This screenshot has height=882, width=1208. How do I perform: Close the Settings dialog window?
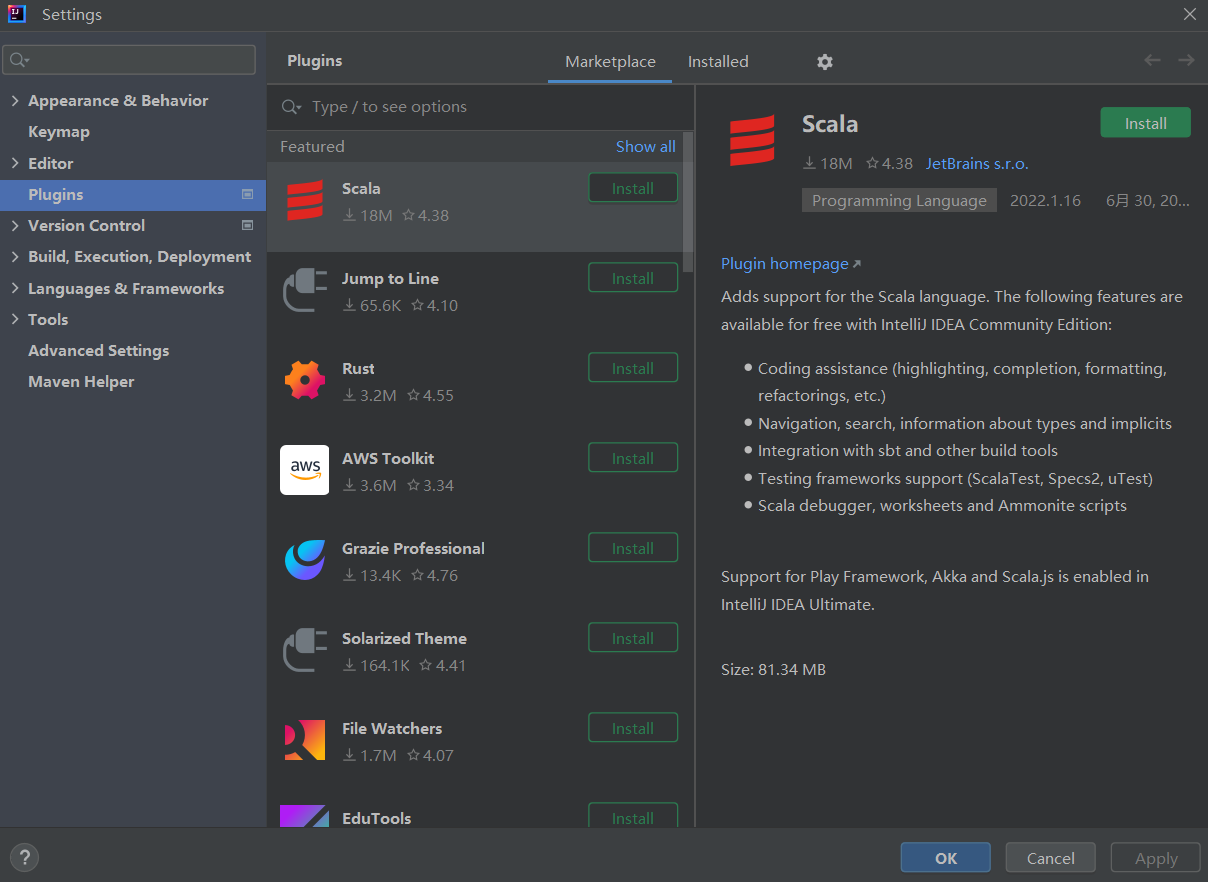click(x=1189, y=14)
